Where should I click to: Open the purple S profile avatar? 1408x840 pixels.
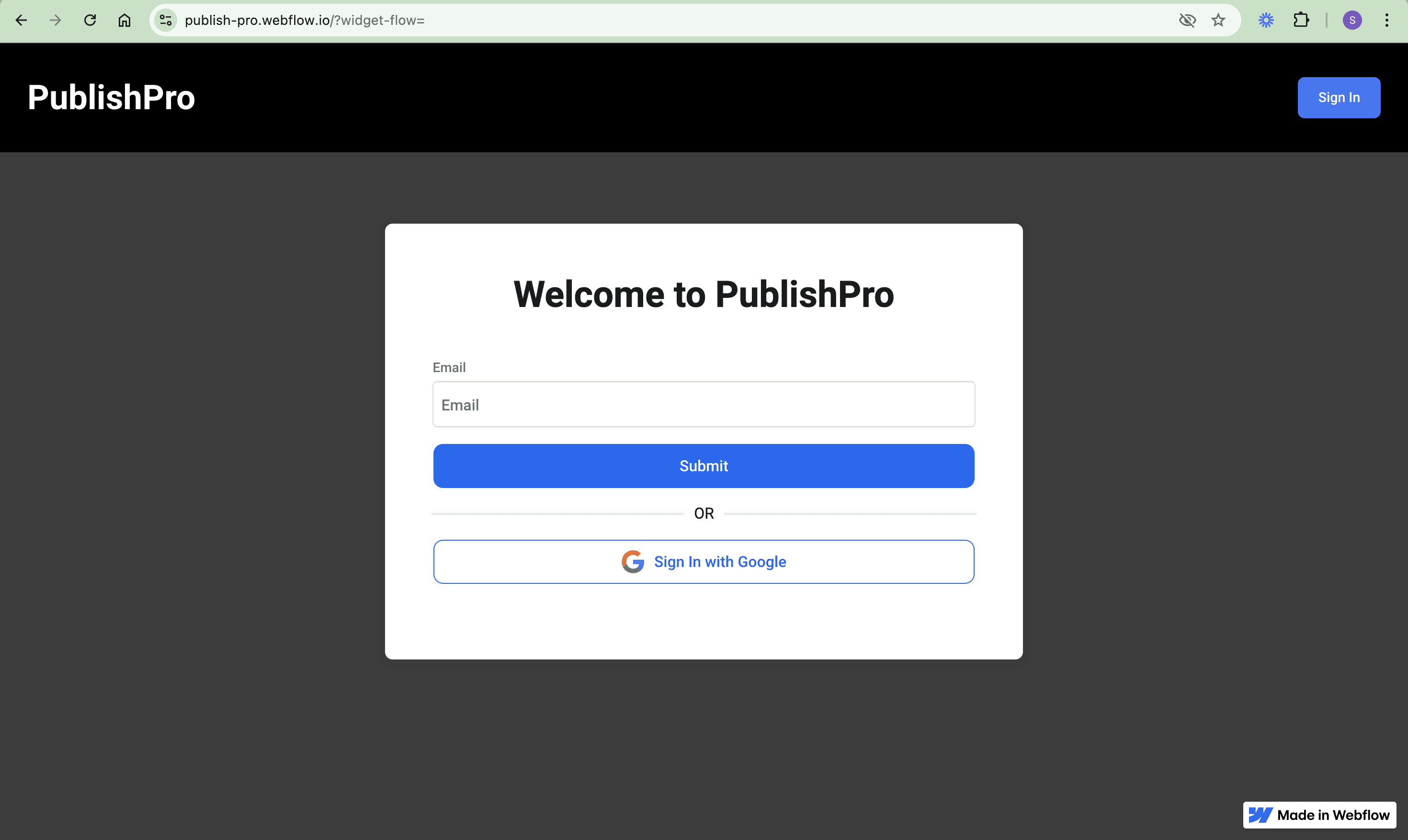pos(1352,21)
